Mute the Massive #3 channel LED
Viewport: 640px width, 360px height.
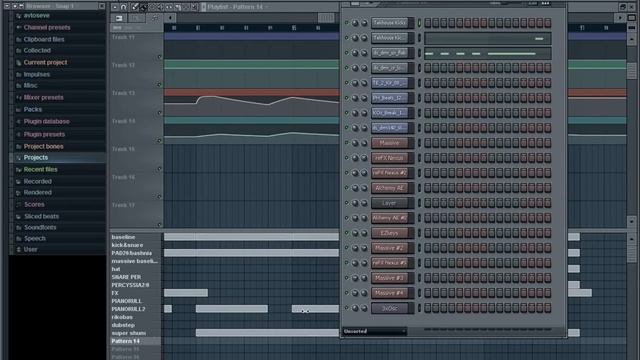coord(347,278)
